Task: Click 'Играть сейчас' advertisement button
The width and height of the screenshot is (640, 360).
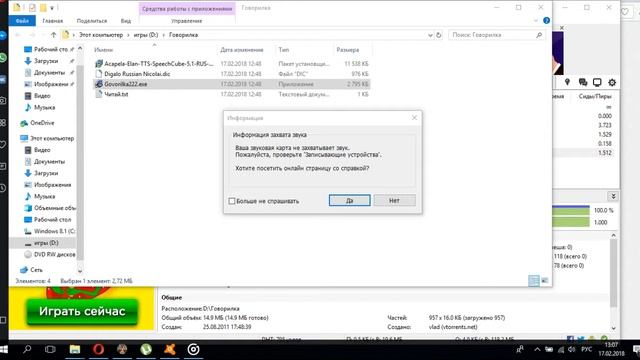Action: (82, 311)
